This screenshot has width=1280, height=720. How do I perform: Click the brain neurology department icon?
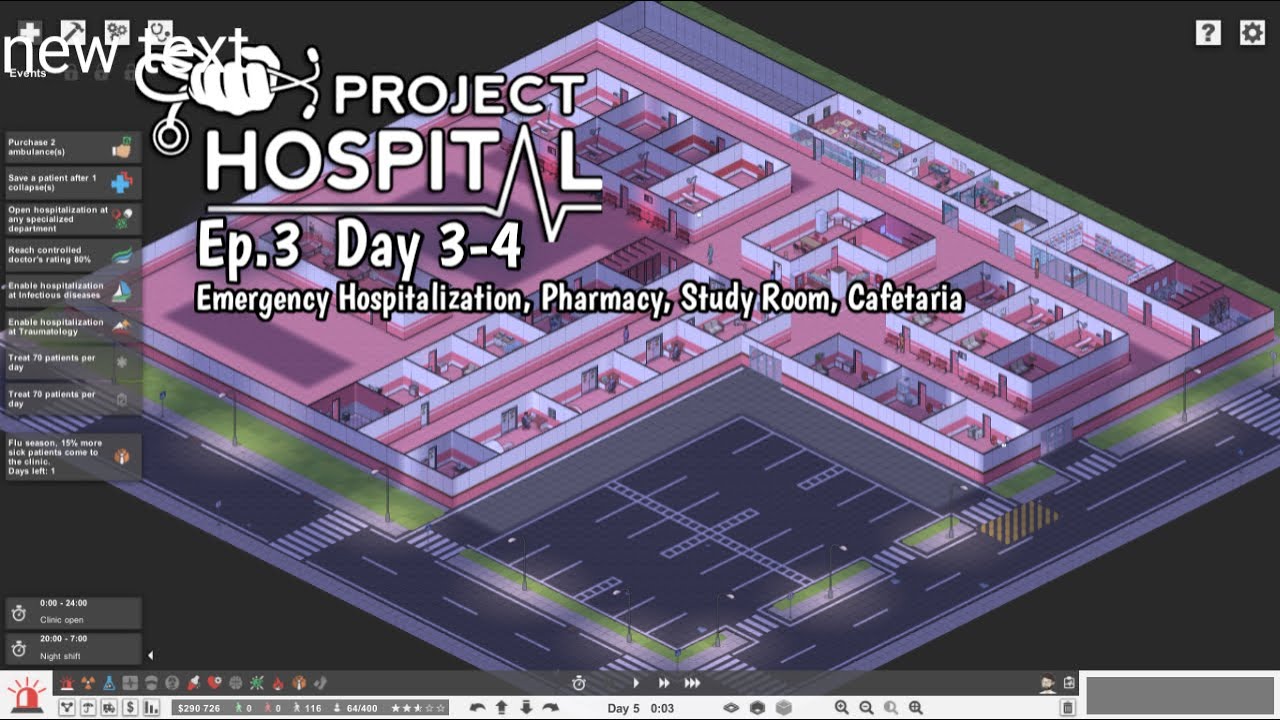point(236,683)
